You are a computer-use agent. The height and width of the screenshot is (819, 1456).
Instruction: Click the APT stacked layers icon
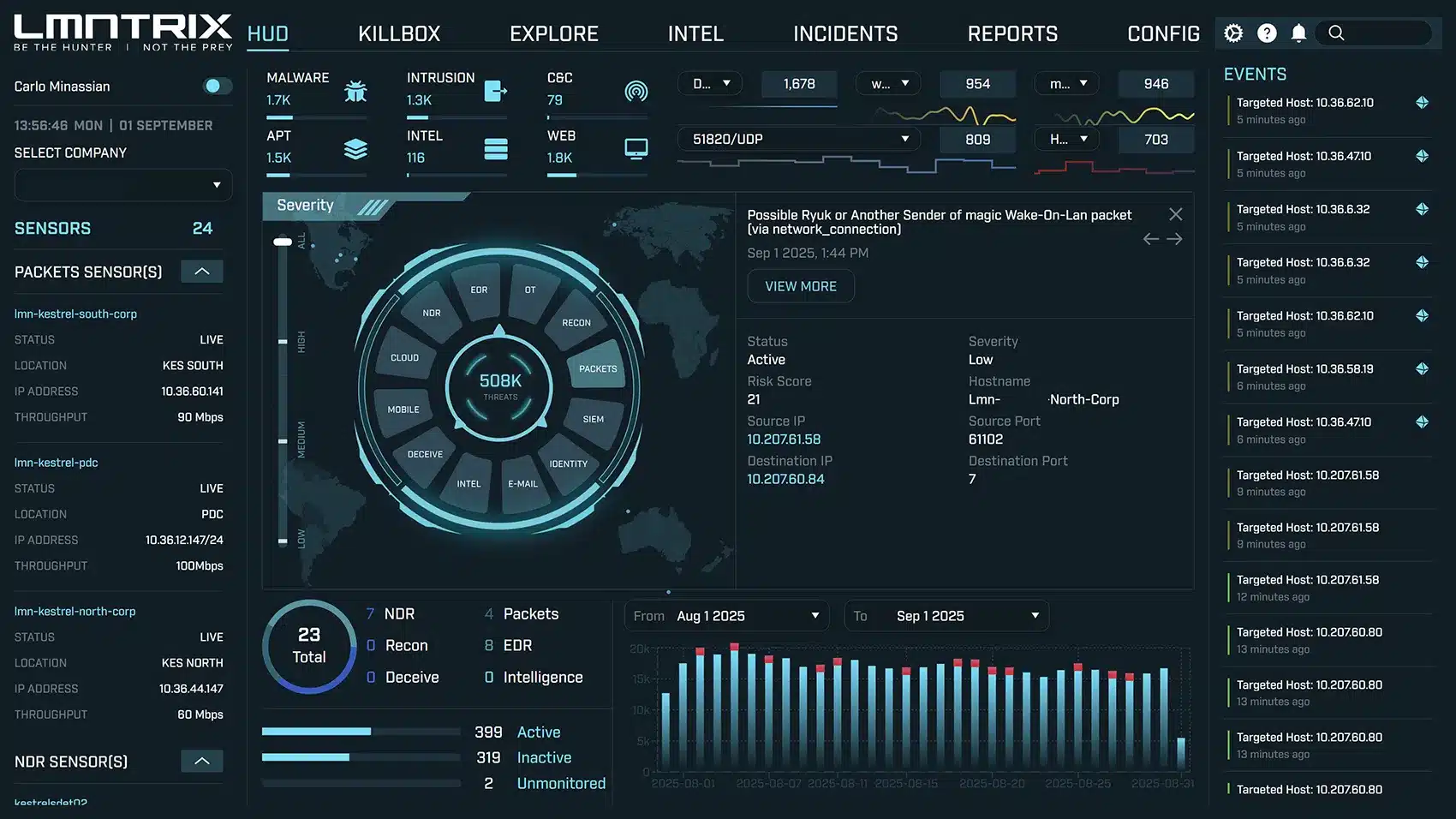[x=355, y=149]
